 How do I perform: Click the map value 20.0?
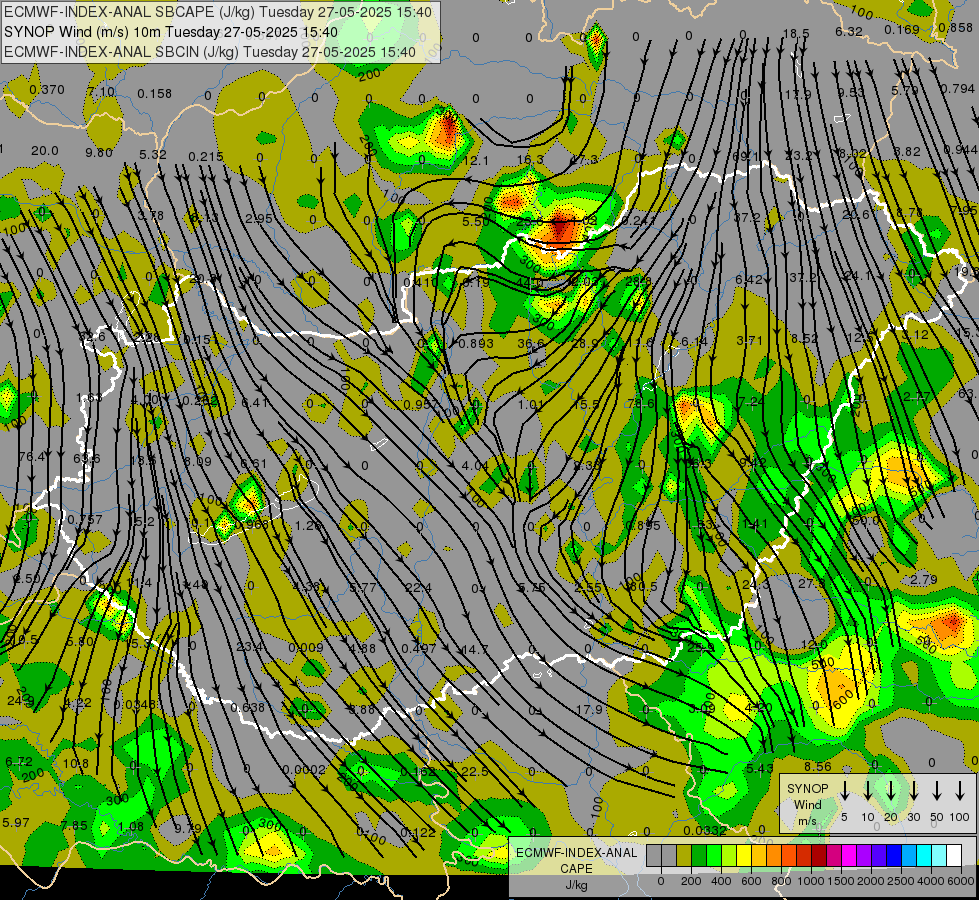click(45, 151)
